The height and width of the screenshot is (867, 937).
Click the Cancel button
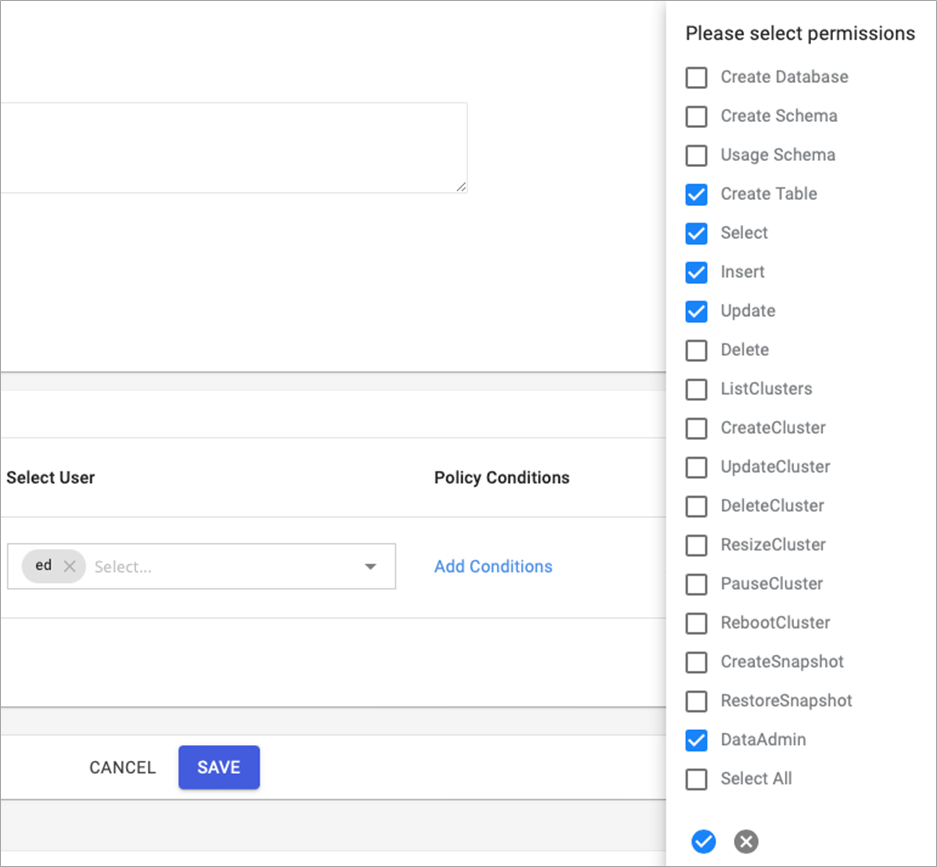pos(122,767)
